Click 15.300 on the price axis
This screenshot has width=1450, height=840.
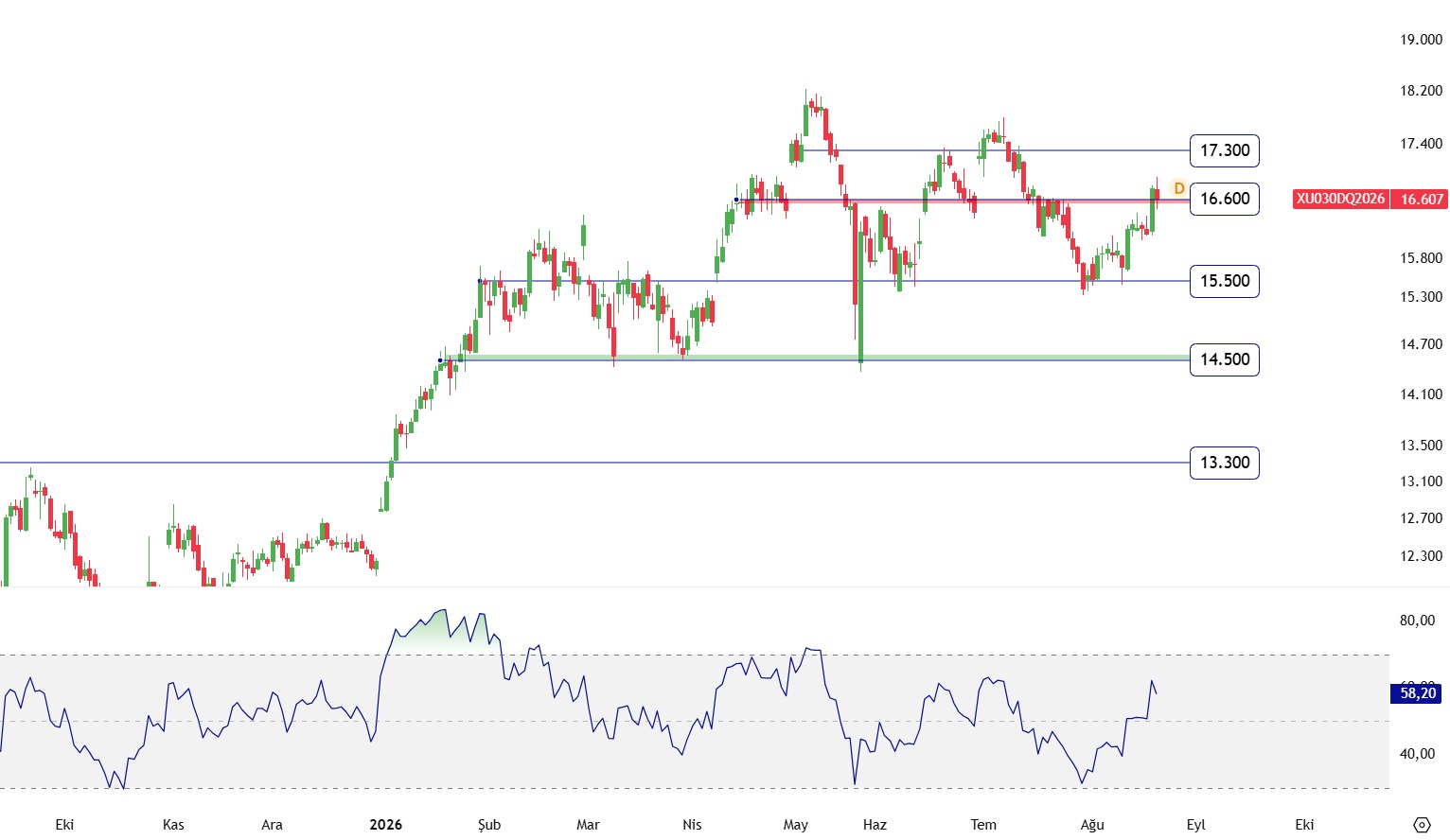(1422, 297)
